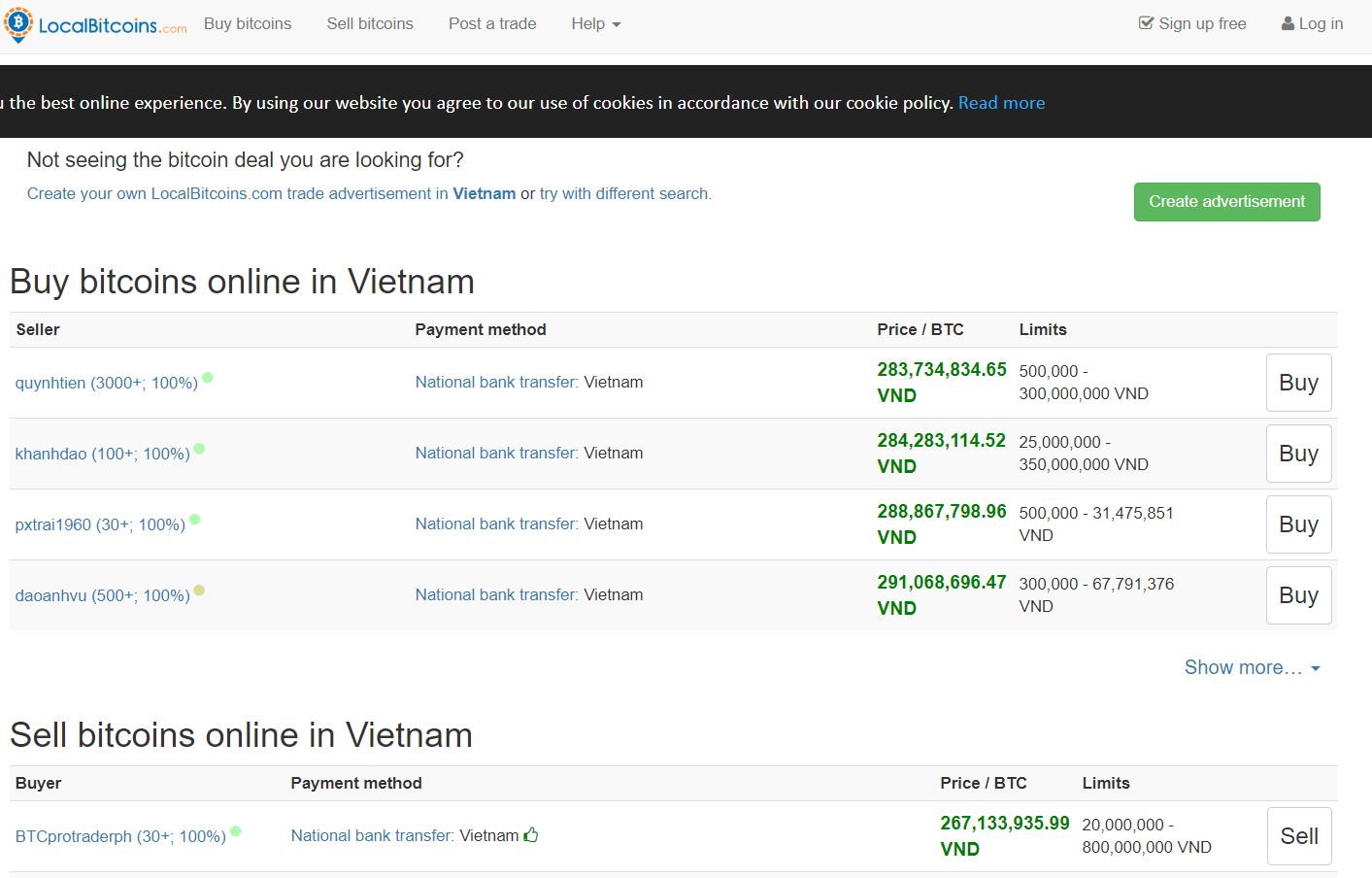
Task: Go to Buy bitcoins page
Action: (248, 23)
